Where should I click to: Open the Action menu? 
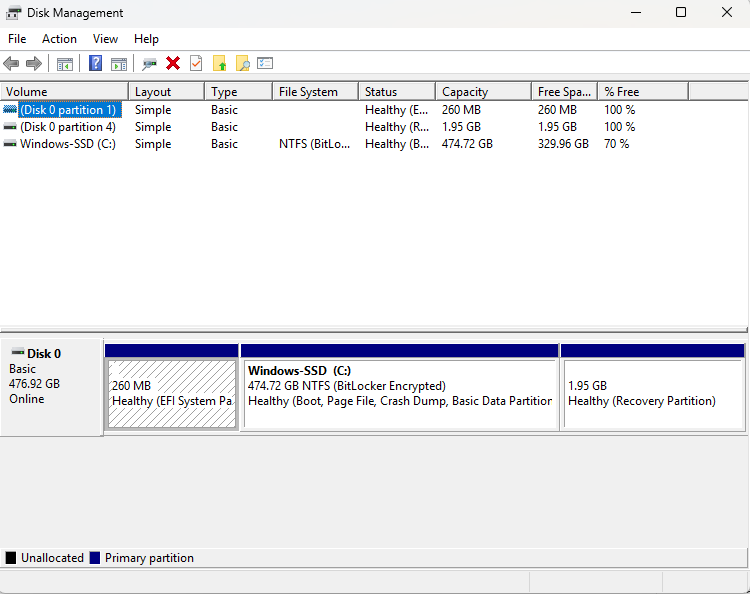click(x=59, y=39)
